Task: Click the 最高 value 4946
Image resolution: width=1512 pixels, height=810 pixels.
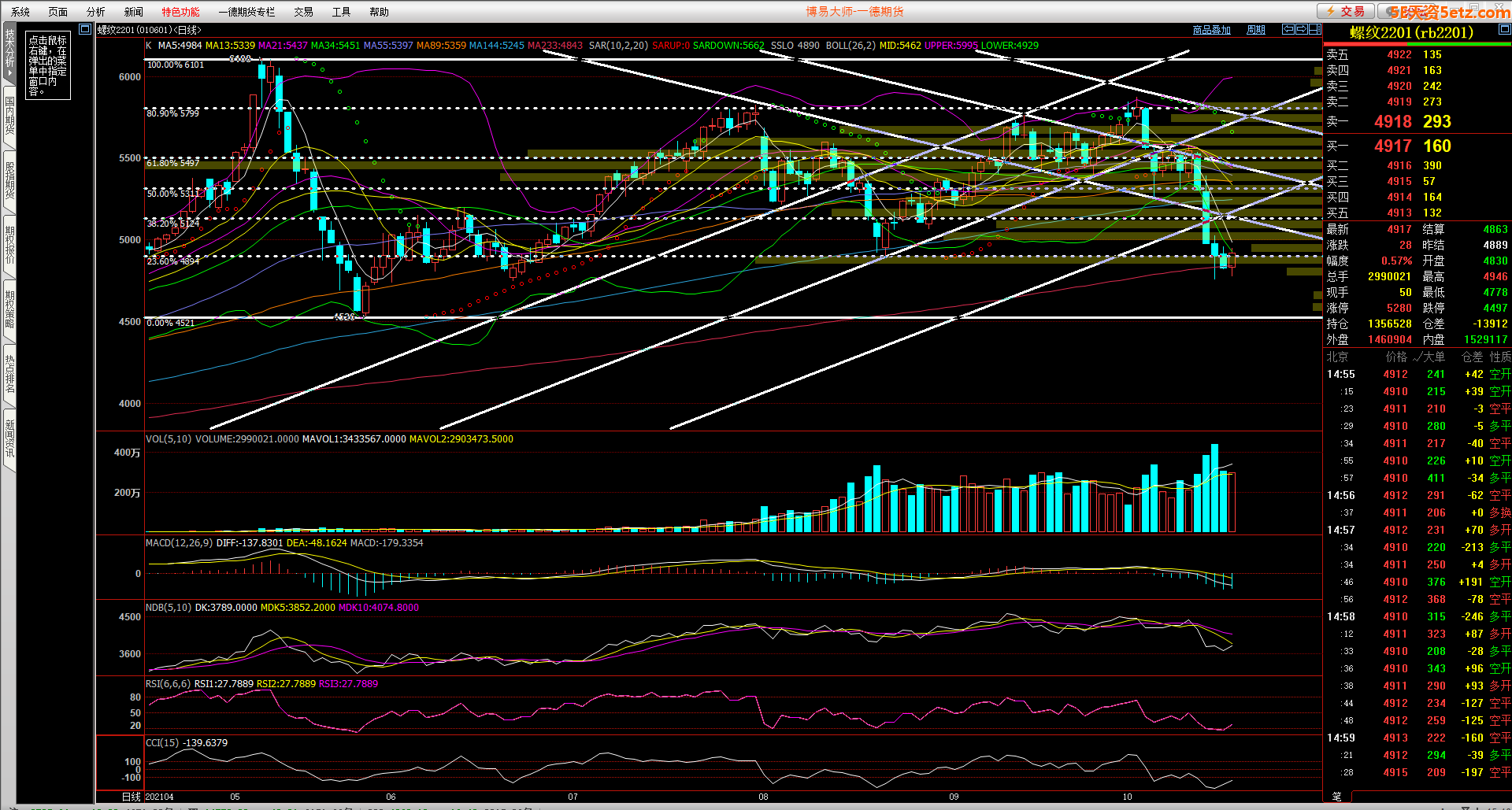Action: point(1495,276)
